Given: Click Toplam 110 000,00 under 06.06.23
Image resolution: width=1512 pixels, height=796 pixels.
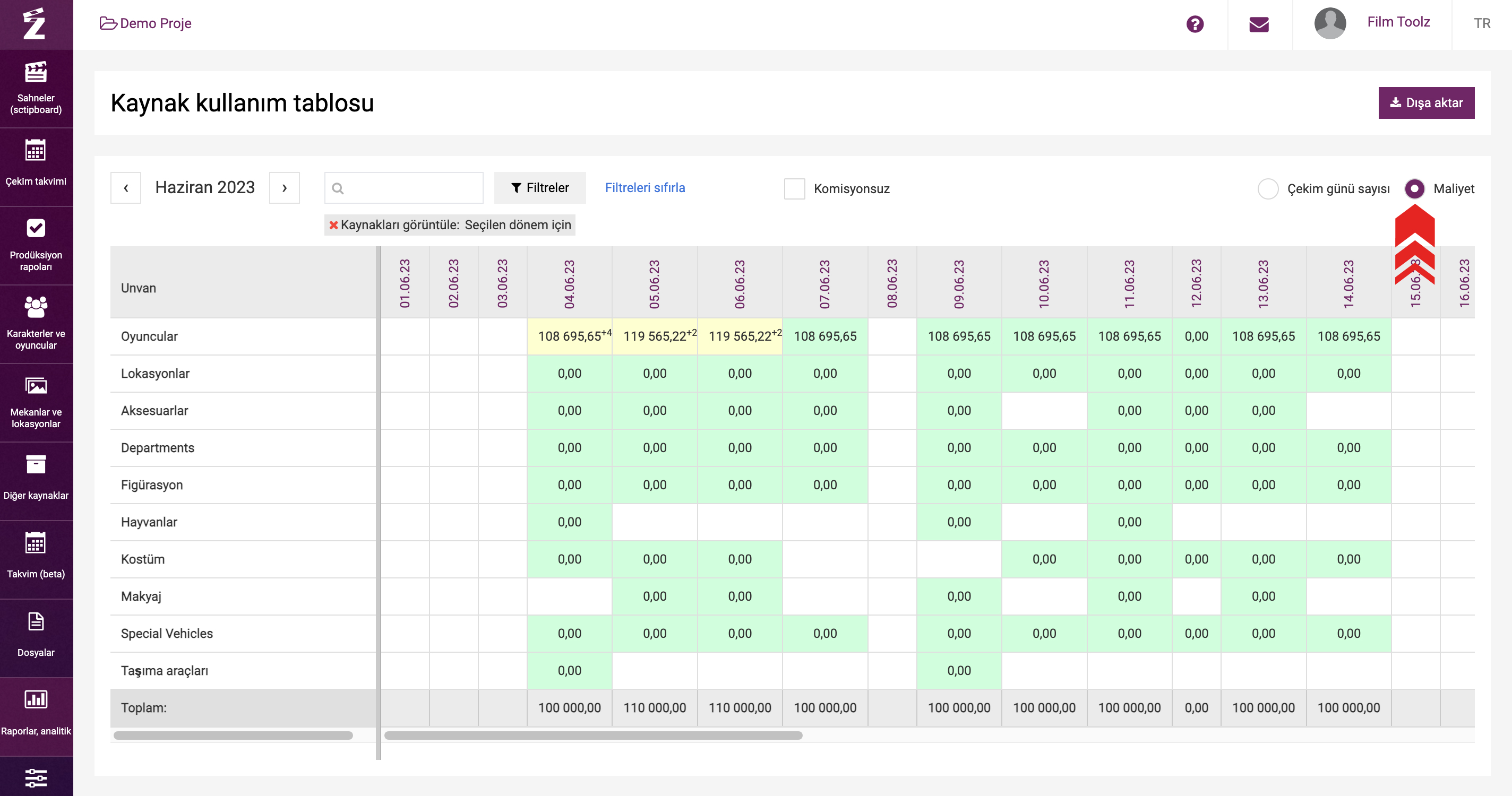Looking at the screenshot, I should tap(740, 708).
